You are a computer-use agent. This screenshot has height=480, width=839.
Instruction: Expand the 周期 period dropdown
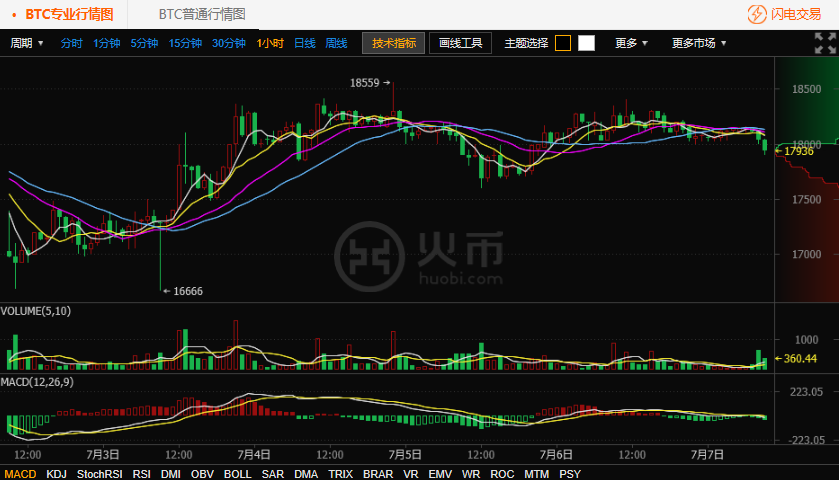[27, 43]
